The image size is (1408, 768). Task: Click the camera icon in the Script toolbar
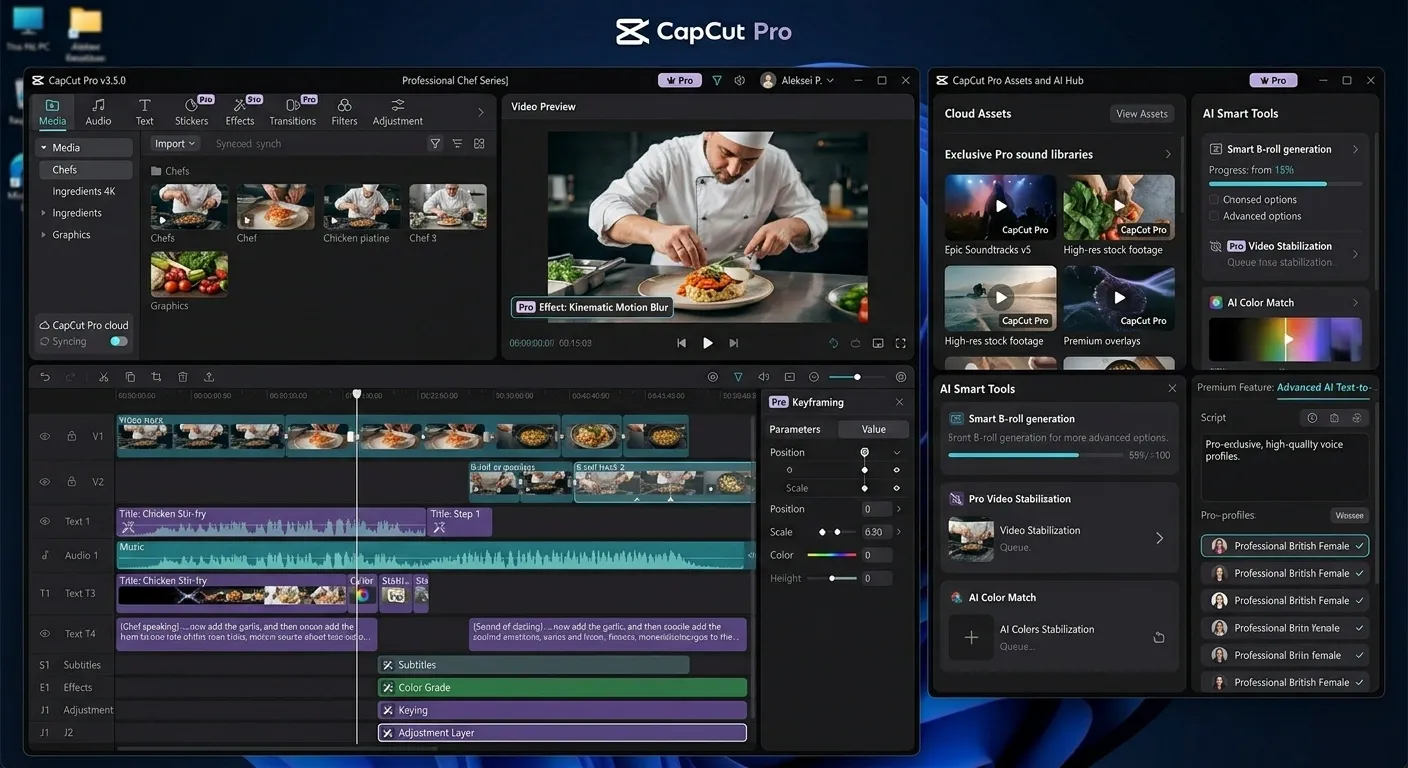[x=1334, y=418]
